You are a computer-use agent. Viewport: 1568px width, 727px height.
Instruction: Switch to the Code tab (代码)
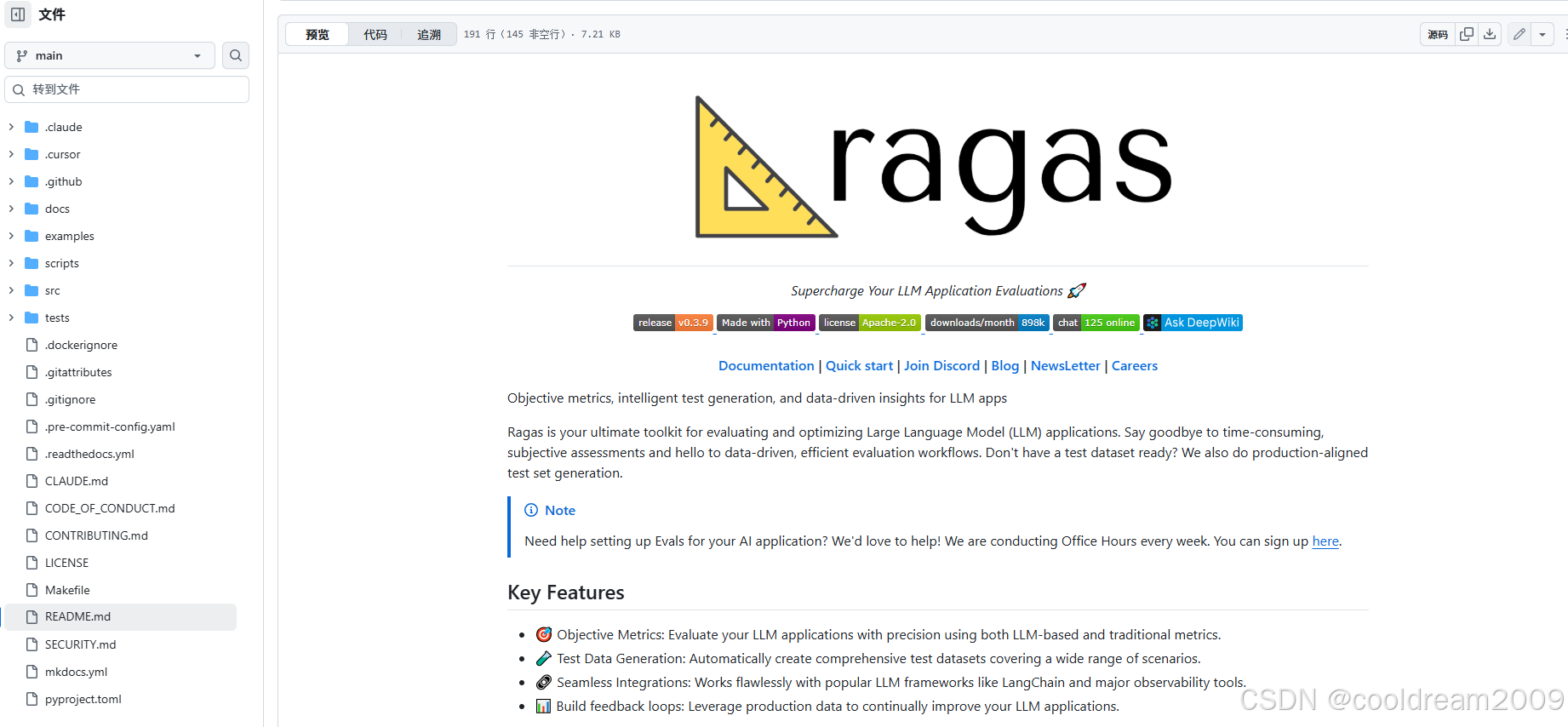pos(375,34)
